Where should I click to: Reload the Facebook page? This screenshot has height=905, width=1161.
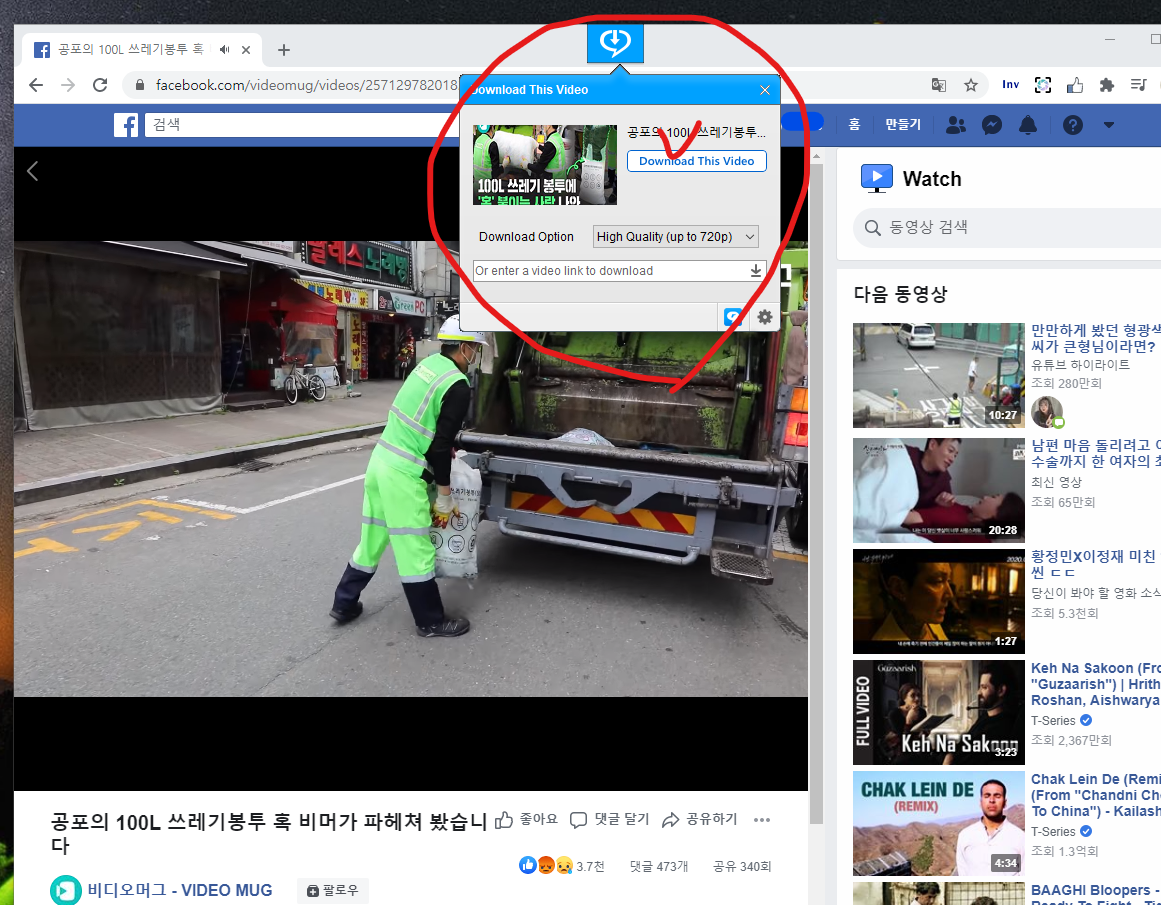100,85
